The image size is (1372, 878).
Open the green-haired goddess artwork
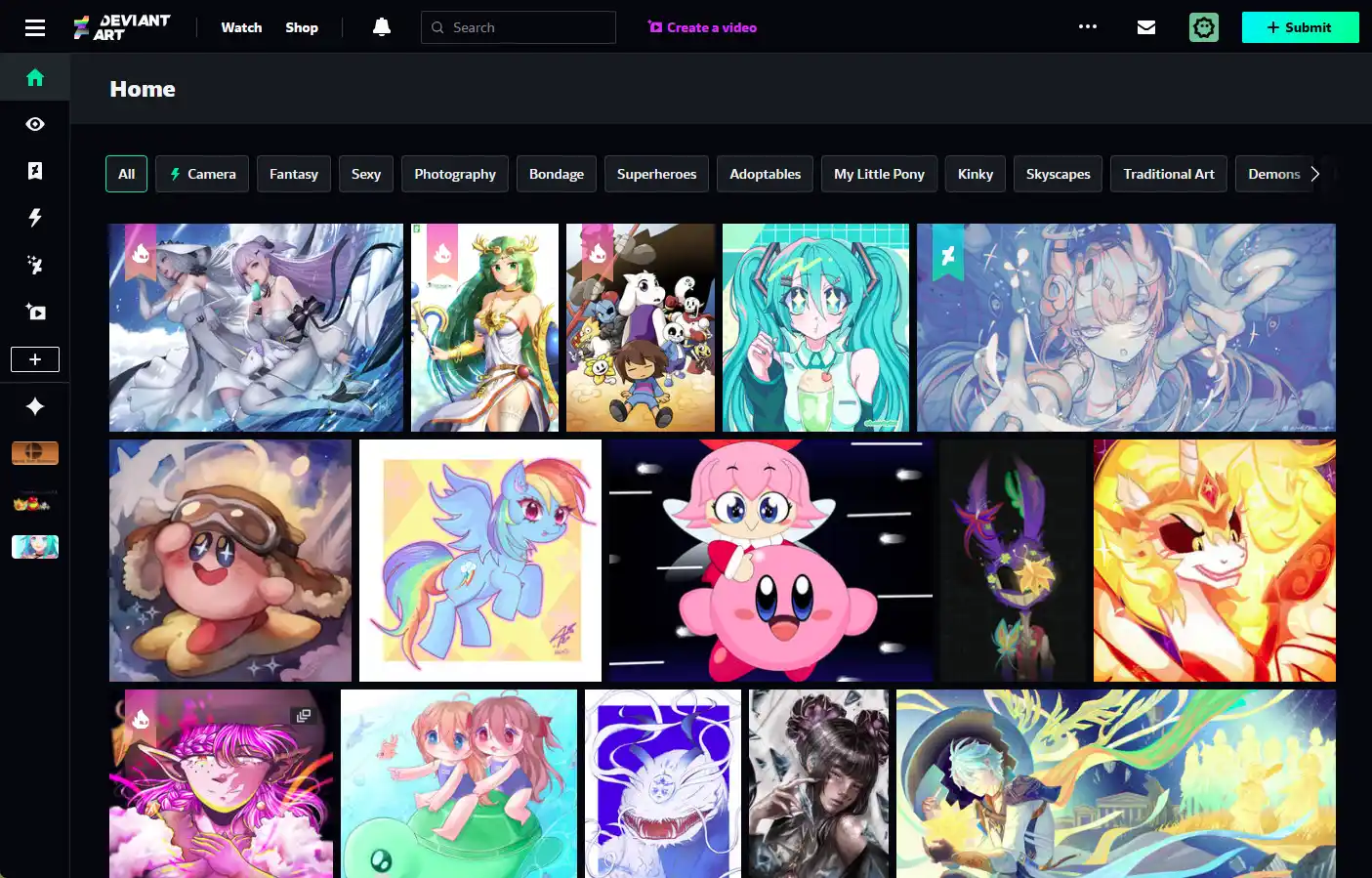pyautogui.click(x=484, y=327)
